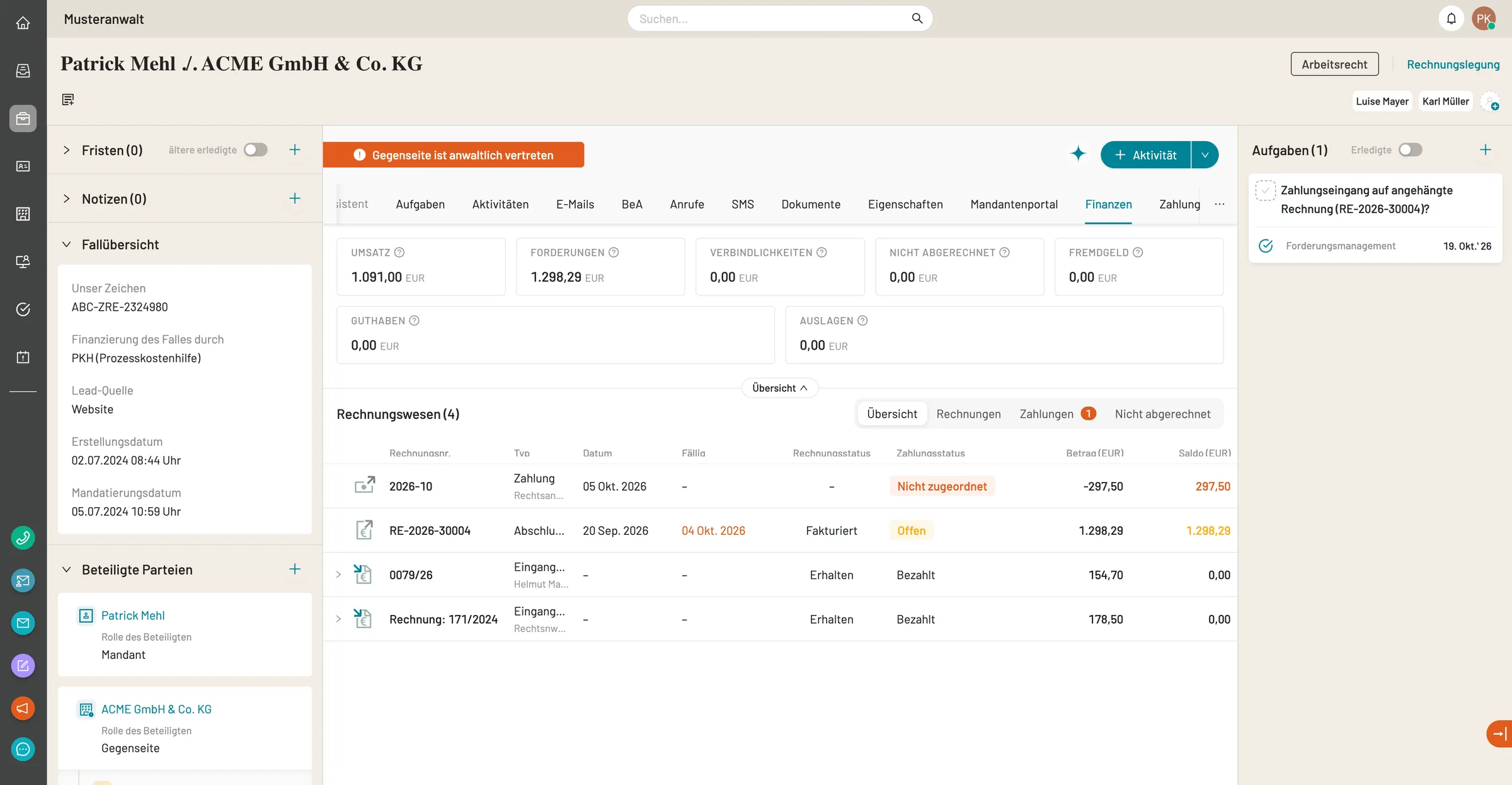Image resolution: width=1512 pixels, height=785 pixels.
Task: Switch to the E-Mails tab
Action: click(x=575, y=204)
